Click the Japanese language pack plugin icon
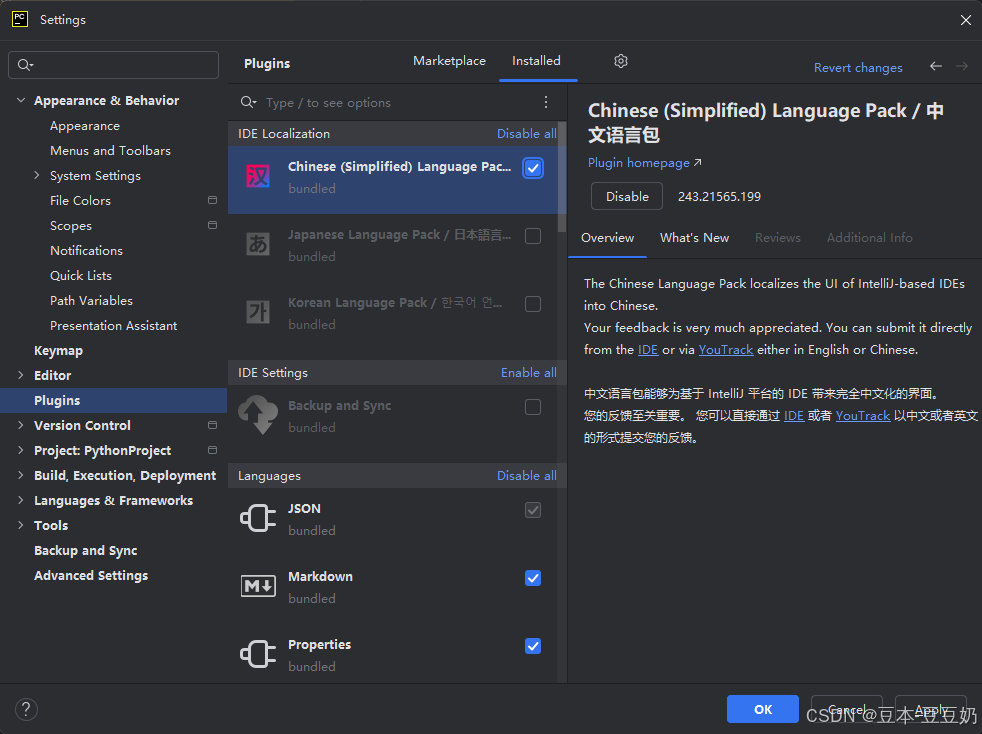The image size is (982, 734). tap(258, 244)
